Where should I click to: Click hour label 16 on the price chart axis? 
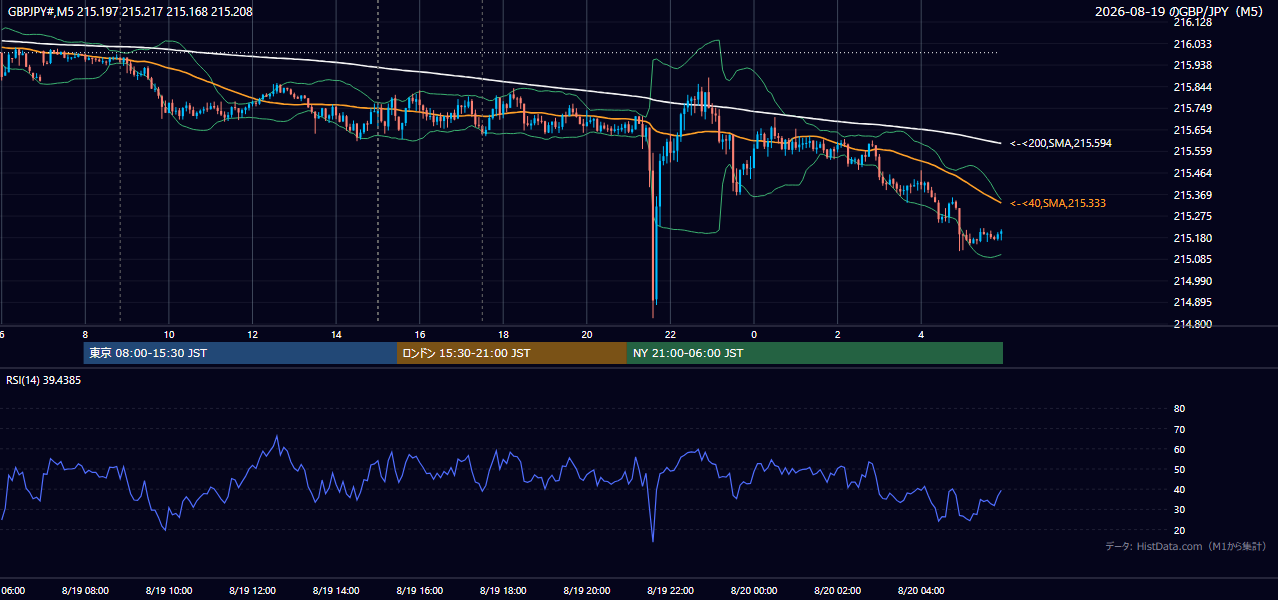pyautogui.click(x=420, y=334)
